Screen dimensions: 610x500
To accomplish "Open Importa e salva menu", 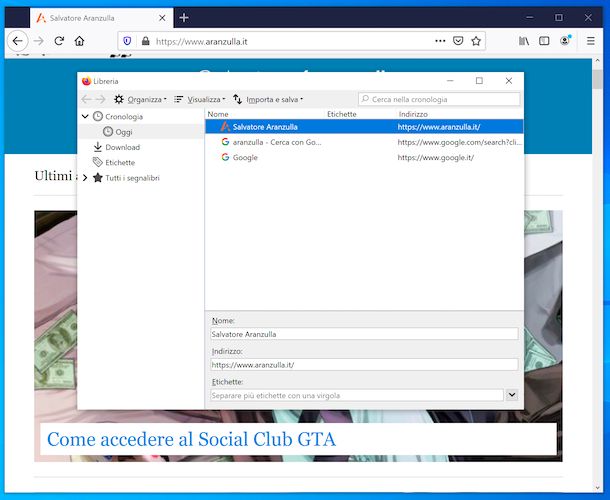I will tap(268, 99).
